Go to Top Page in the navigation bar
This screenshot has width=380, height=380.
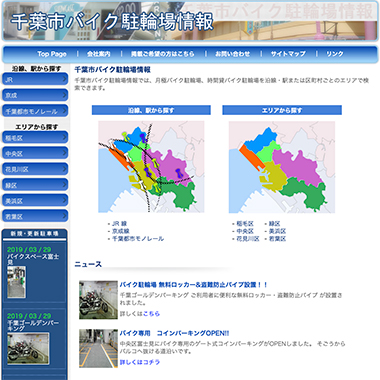pos(52,54)
